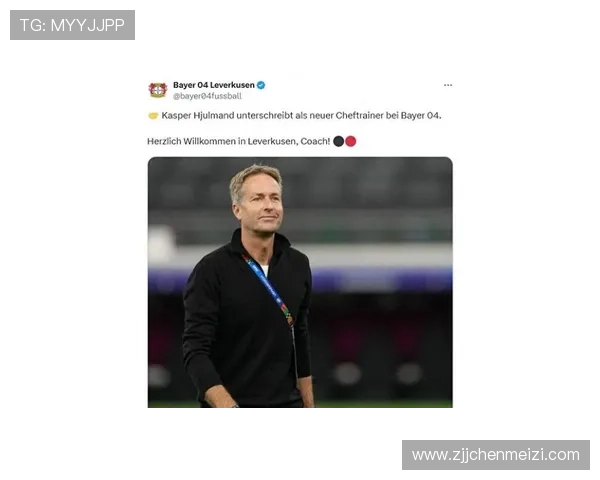Click the blue verified checkmark badge
The image size is (600, 480).
point(261,85)
